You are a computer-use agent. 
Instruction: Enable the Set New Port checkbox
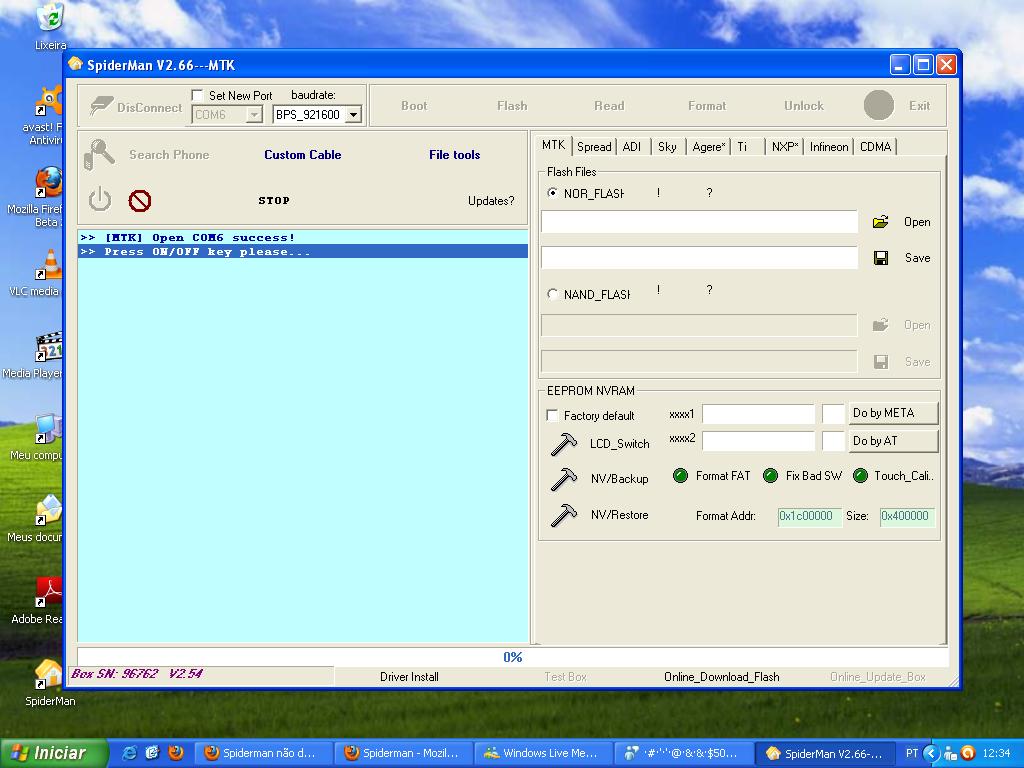coord(197,95)
